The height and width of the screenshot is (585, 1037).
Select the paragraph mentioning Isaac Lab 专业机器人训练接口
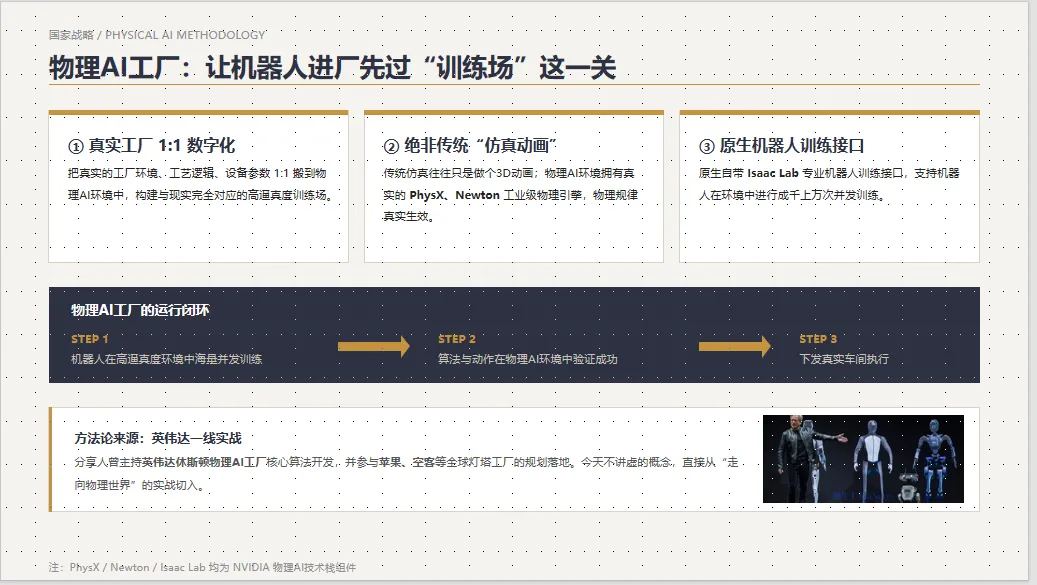pyautogui.click(x=829, y=184)
